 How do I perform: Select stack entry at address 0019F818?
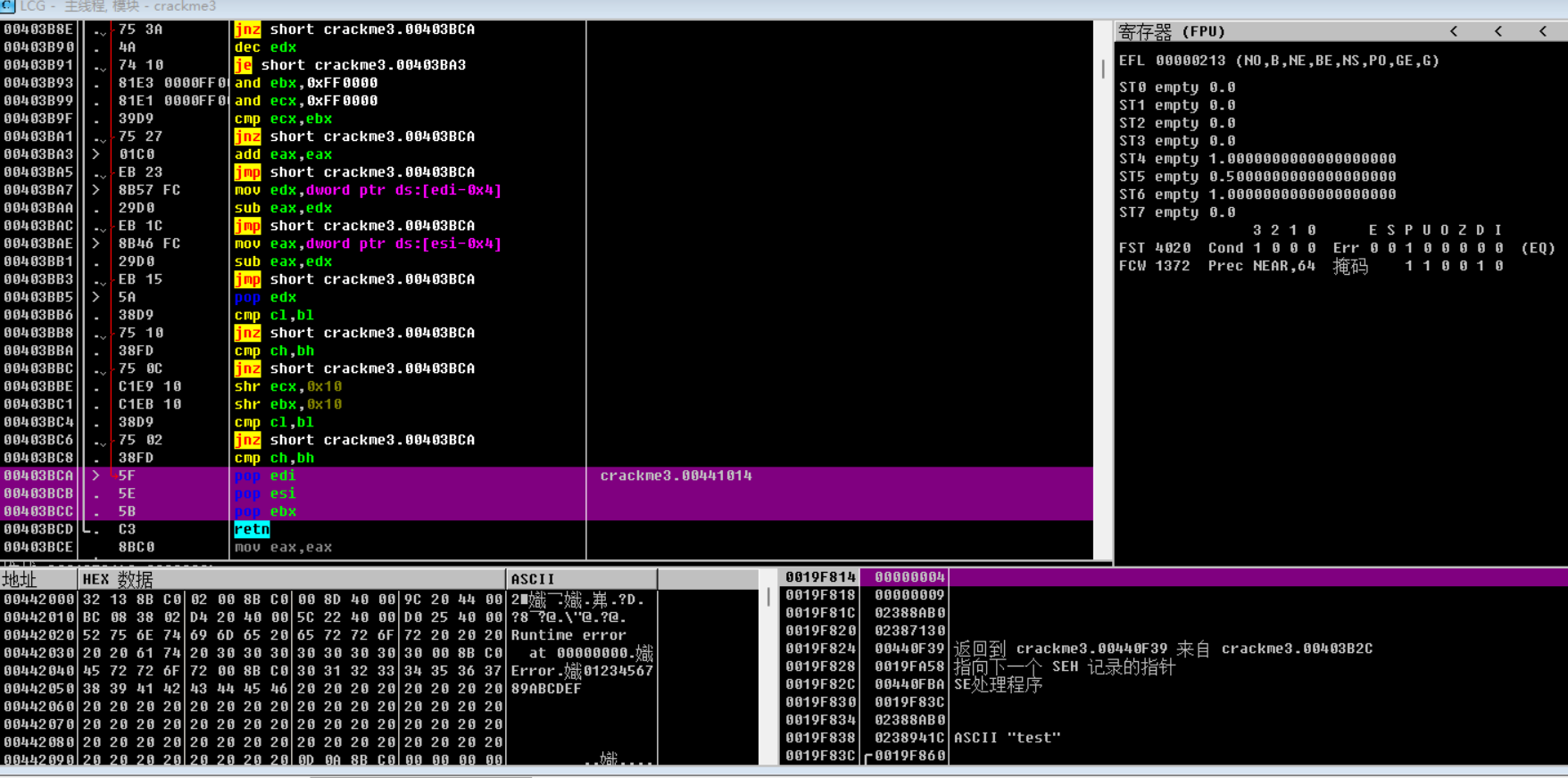point(1174,595)
